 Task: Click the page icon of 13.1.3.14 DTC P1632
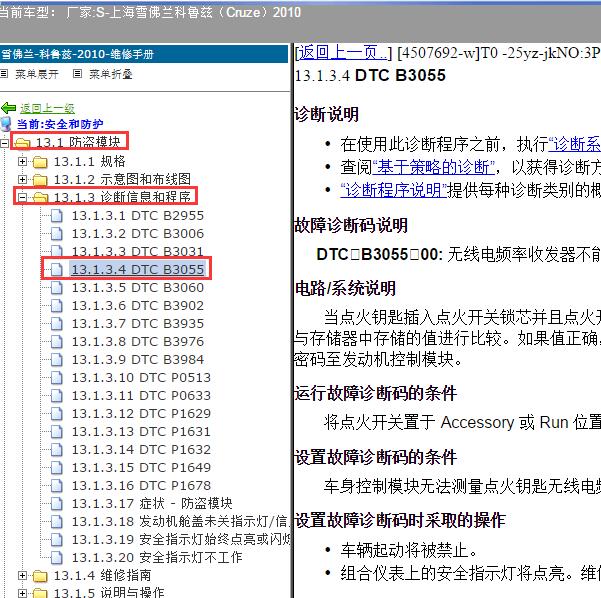tap(57, 450)
